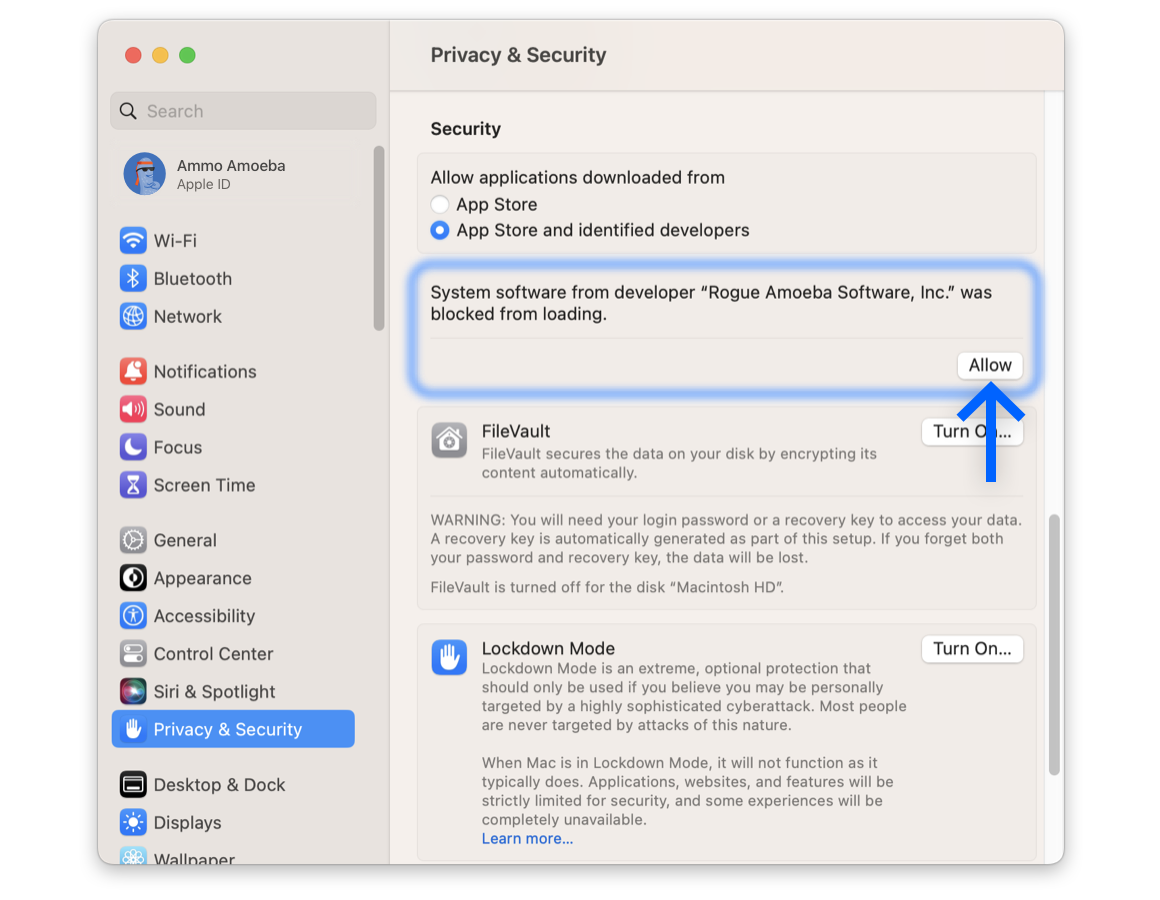1160x900 pixels.
Task: Close the System Settings window
Action: (133, 55)
